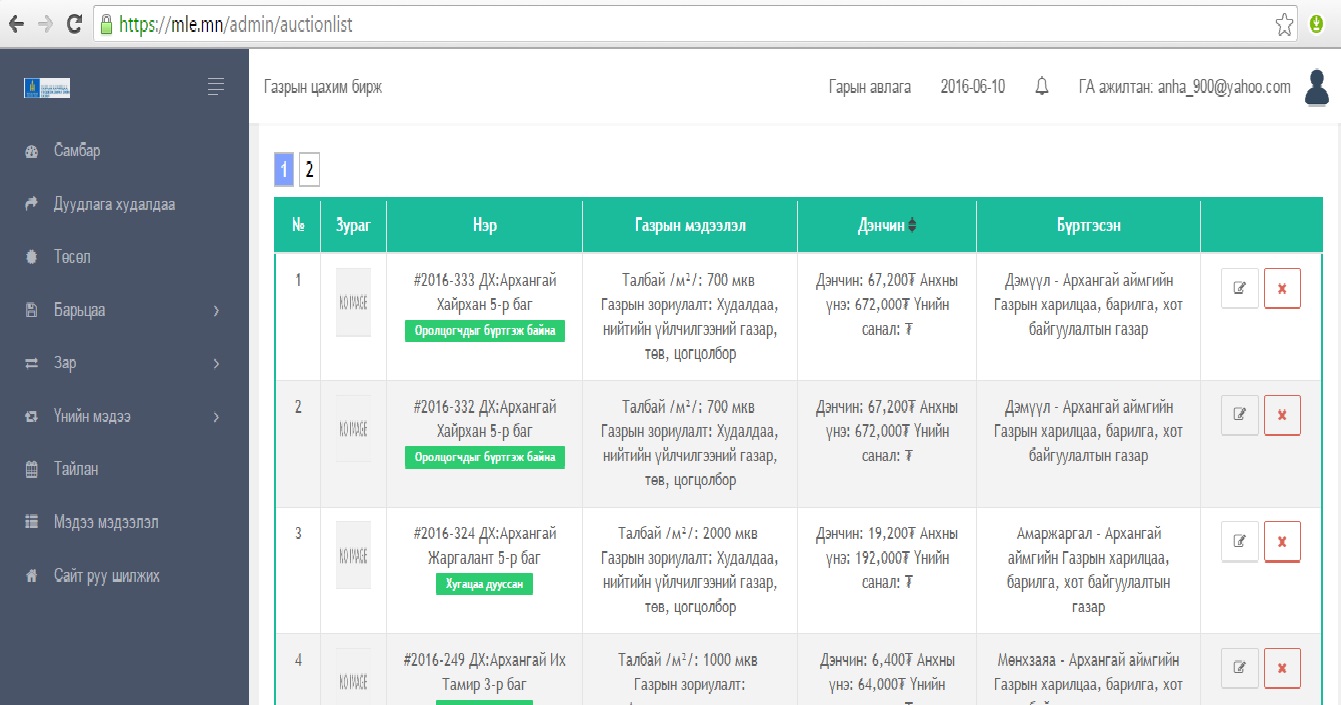Open the notifications bell icon
Viewport: 1341px width, 705px height.
click(x=1042, y=87)
